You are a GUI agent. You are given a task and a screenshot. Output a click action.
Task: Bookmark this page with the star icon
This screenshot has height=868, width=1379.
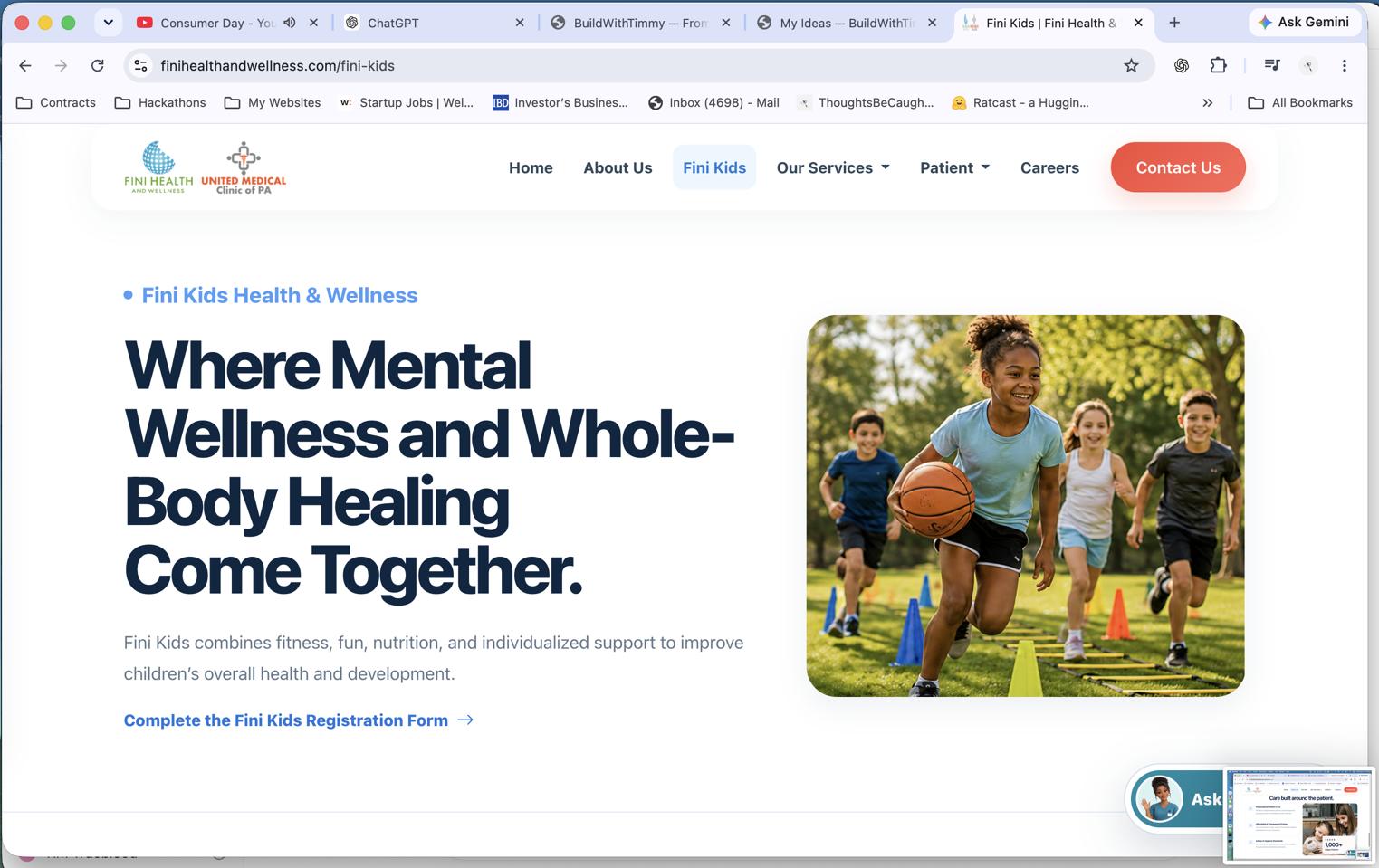click(1131, 65)
